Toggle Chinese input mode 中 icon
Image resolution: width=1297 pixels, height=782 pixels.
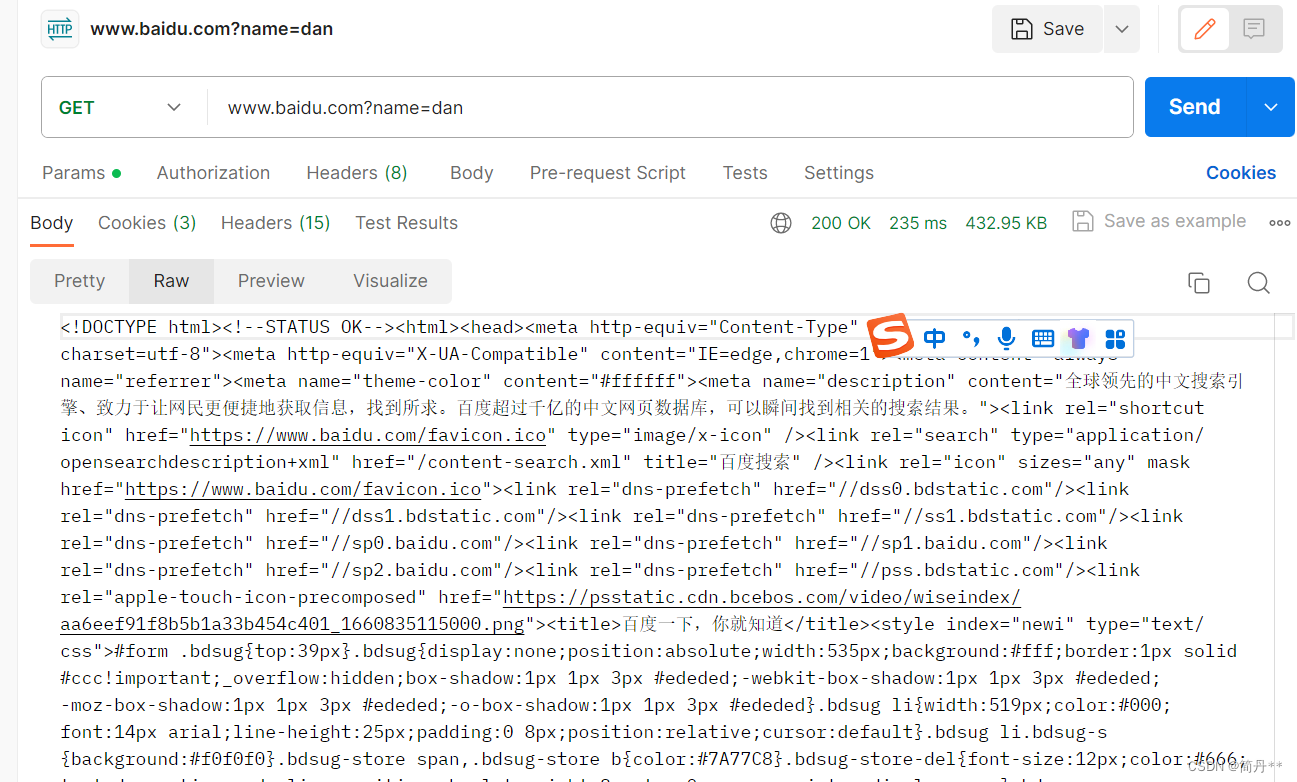point(934,338)
